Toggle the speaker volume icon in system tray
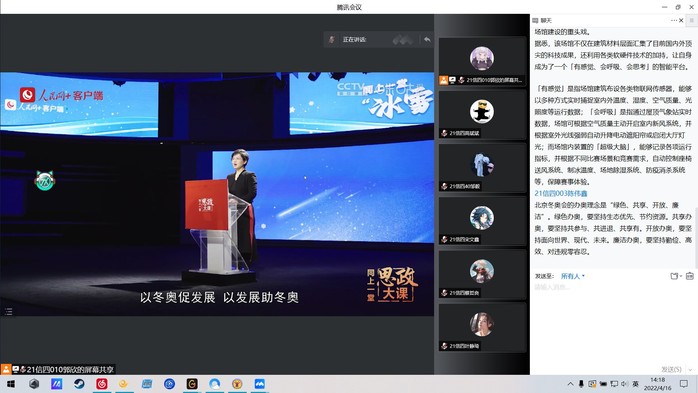 [624, 384]
